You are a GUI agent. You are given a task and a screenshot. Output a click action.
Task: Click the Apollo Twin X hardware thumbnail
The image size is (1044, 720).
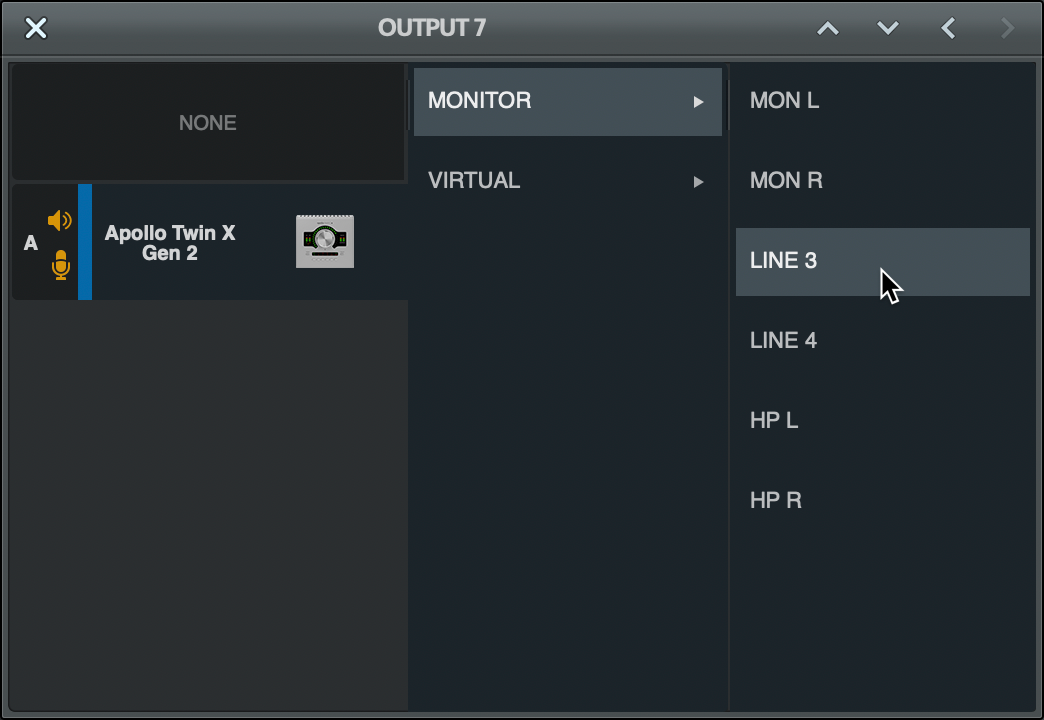click(x=325, y=242)
